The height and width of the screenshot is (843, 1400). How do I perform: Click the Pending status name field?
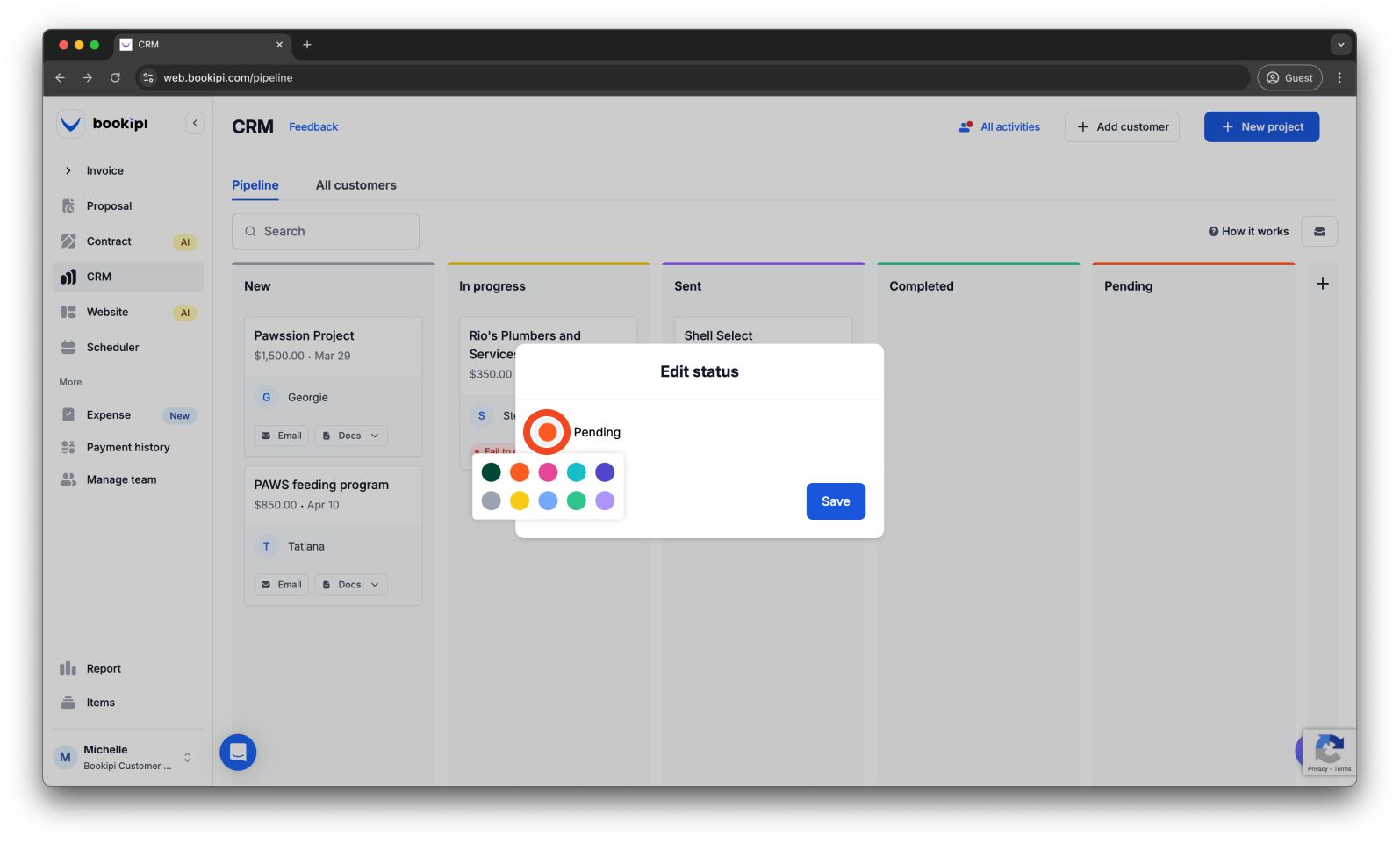pos(597,432)
